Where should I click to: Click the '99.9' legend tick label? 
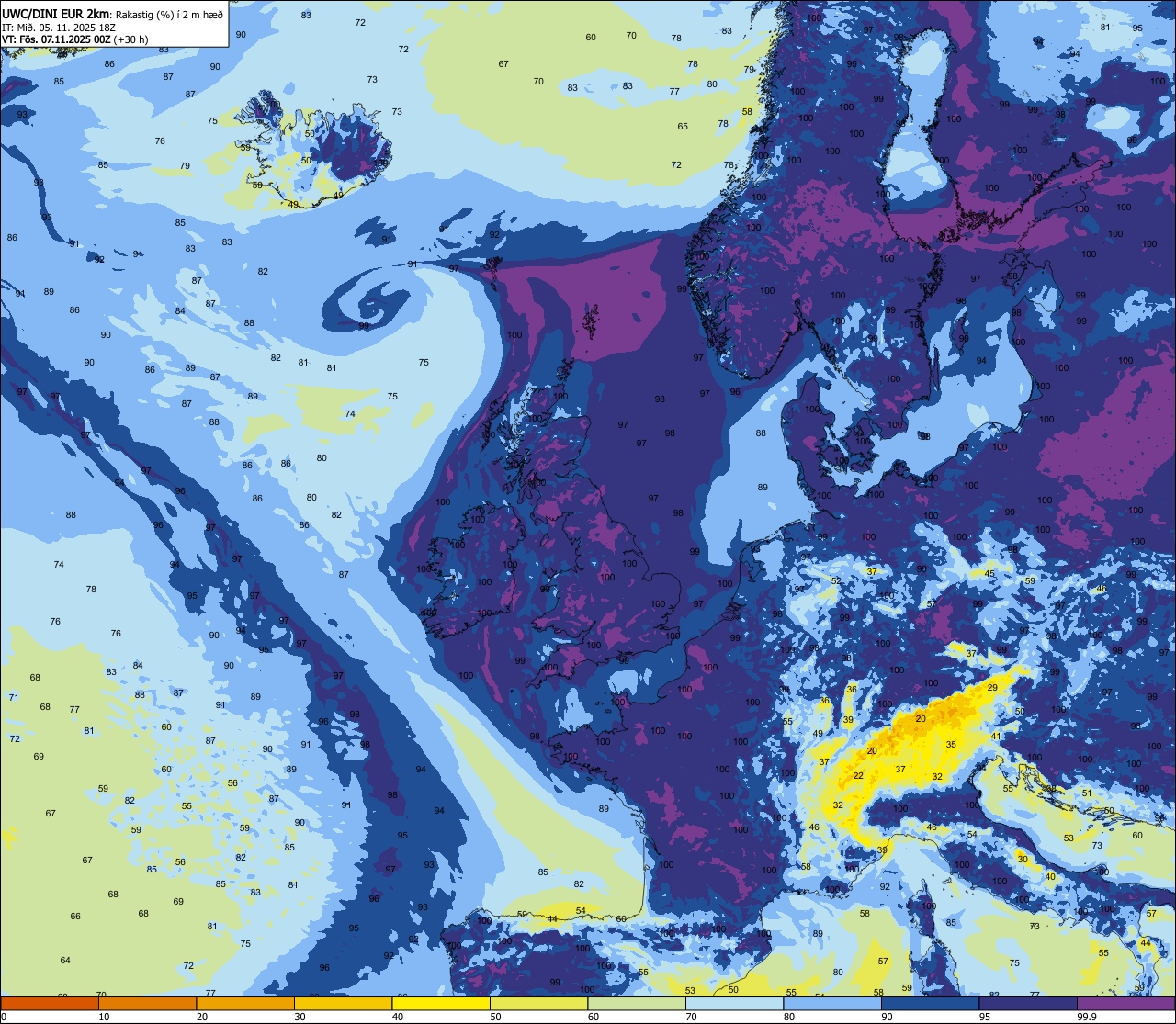(x=1087, y=1017)
